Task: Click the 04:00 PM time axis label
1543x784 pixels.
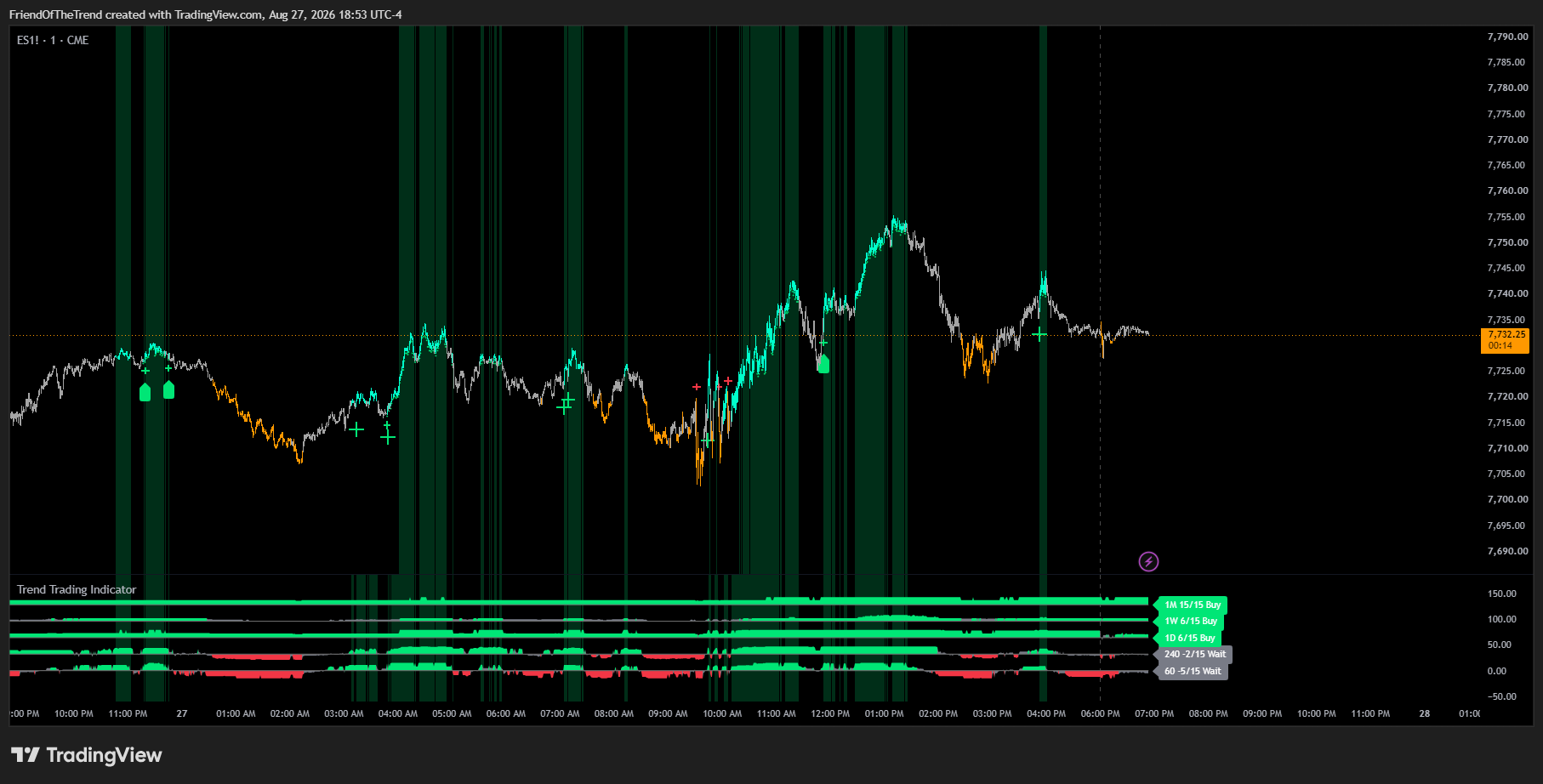Action: [x=1046, y=713]
